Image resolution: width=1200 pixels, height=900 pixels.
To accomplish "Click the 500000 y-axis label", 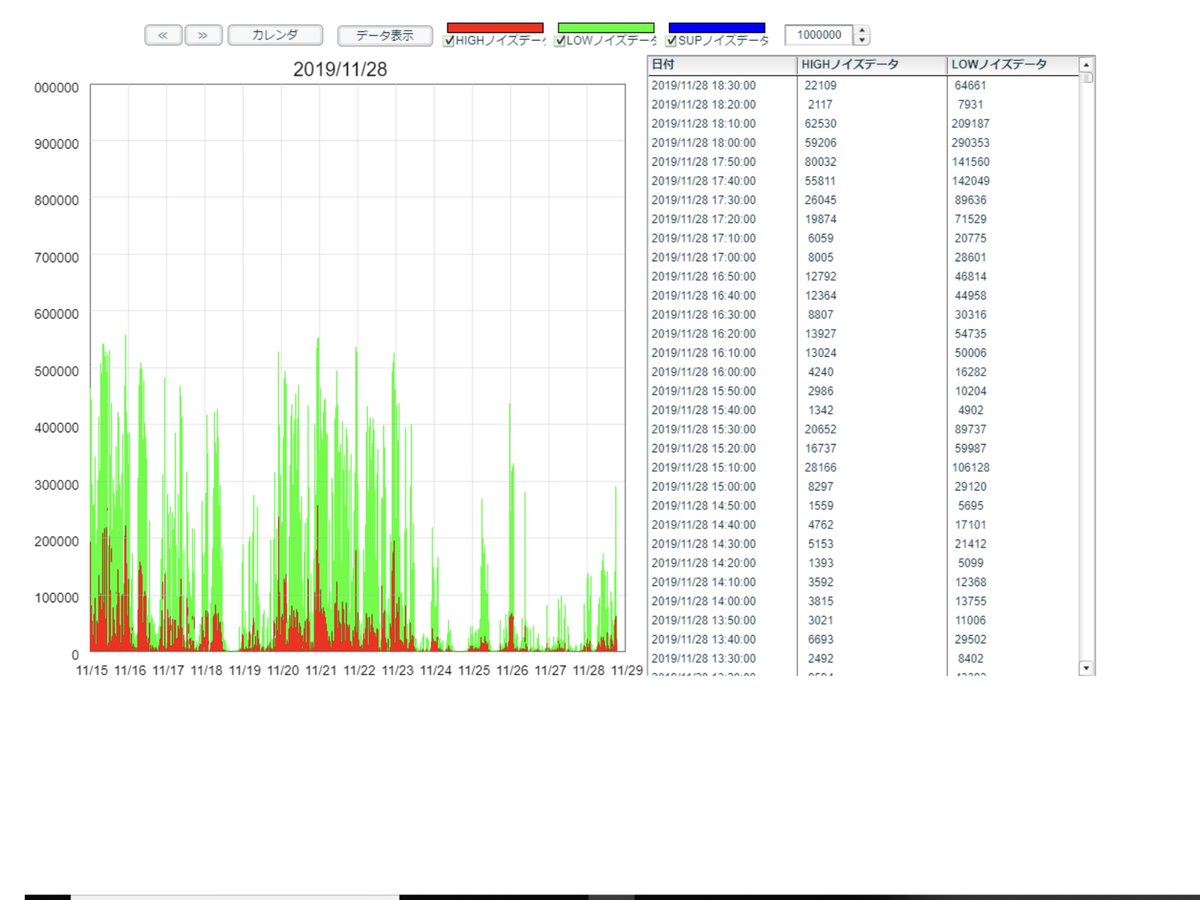I will (57, 370).
